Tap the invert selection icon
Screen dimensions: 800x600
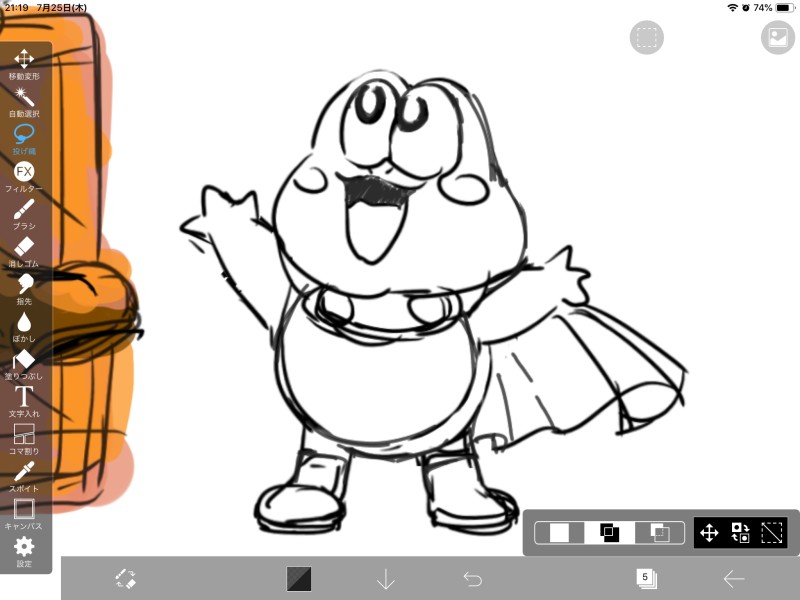pos(740,533)
